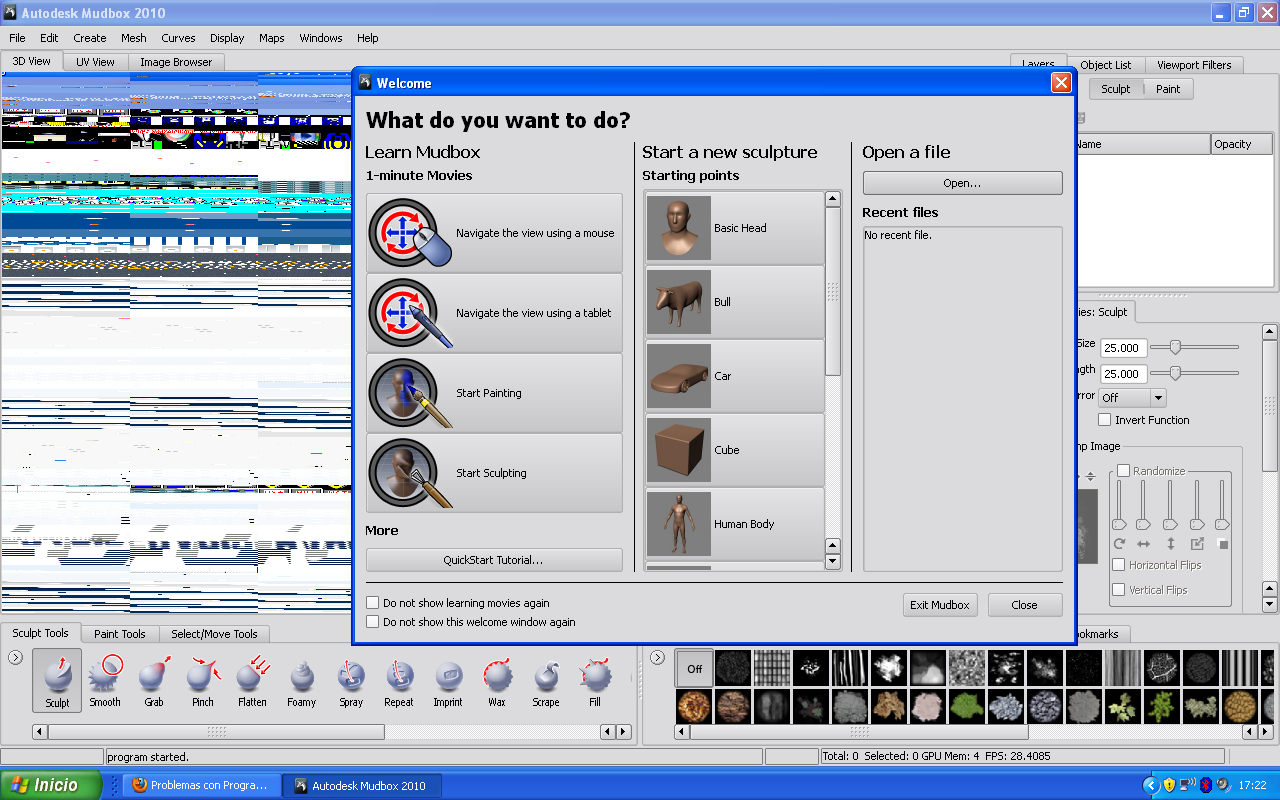1280x800 pixels.
Task: Open the File menu
Action: pyautogui.click(x=17, y=38)
